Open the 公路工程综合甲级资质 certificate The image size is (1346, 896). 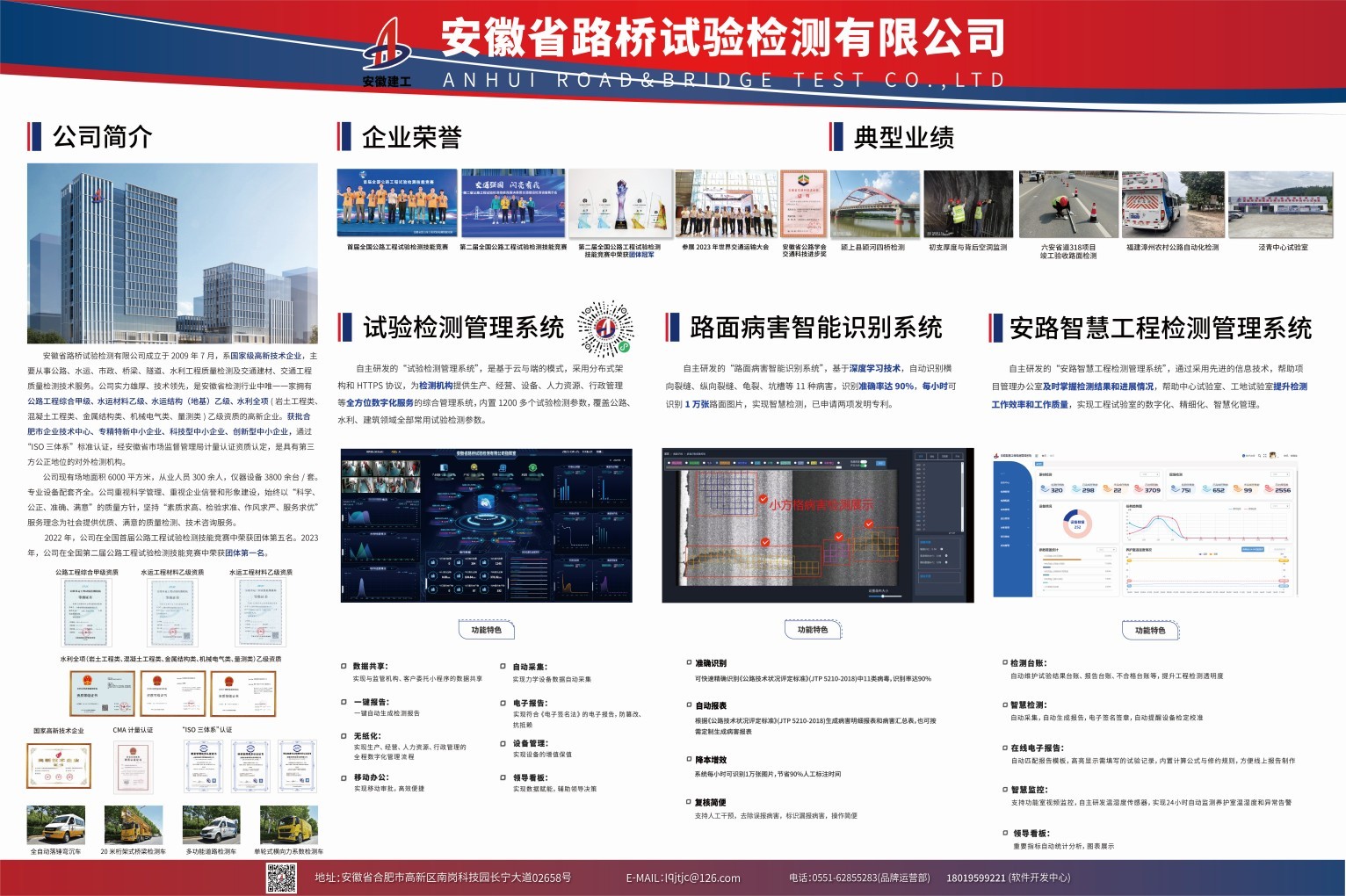click(86, 613)
